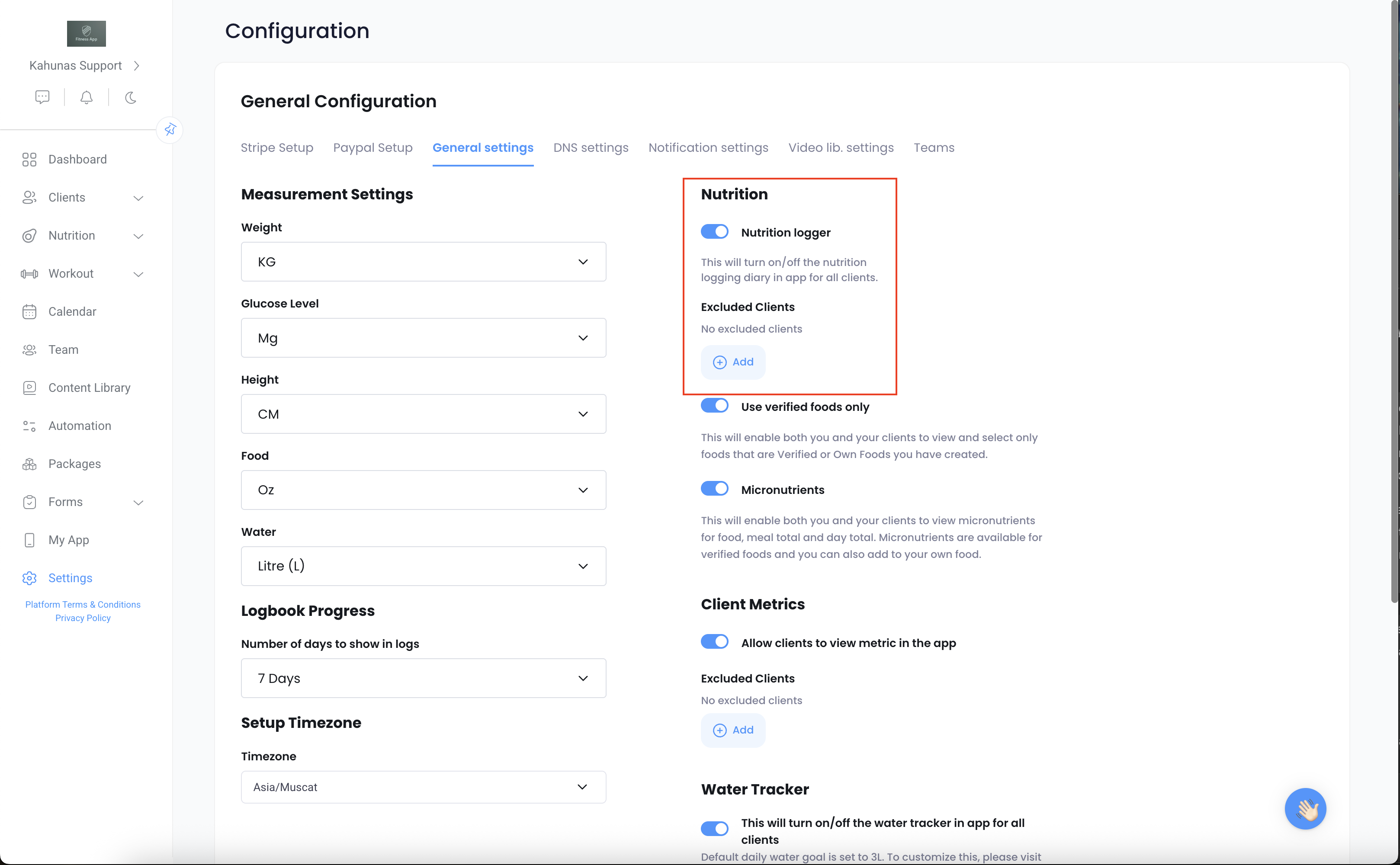Turn off Use verified foods only
Viewport: 1400px width, 865px height.
[715, 406]
